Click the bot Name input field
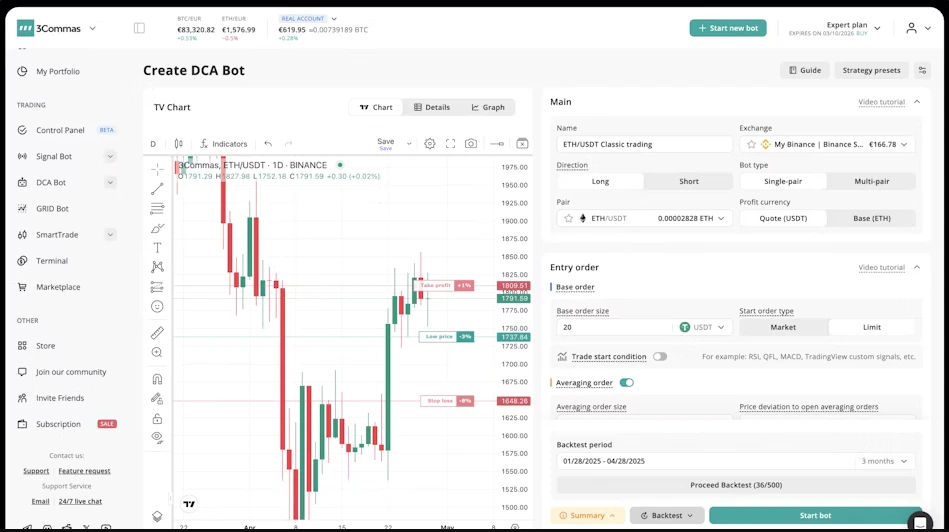 pyautogui.click(x=644, y=144)
